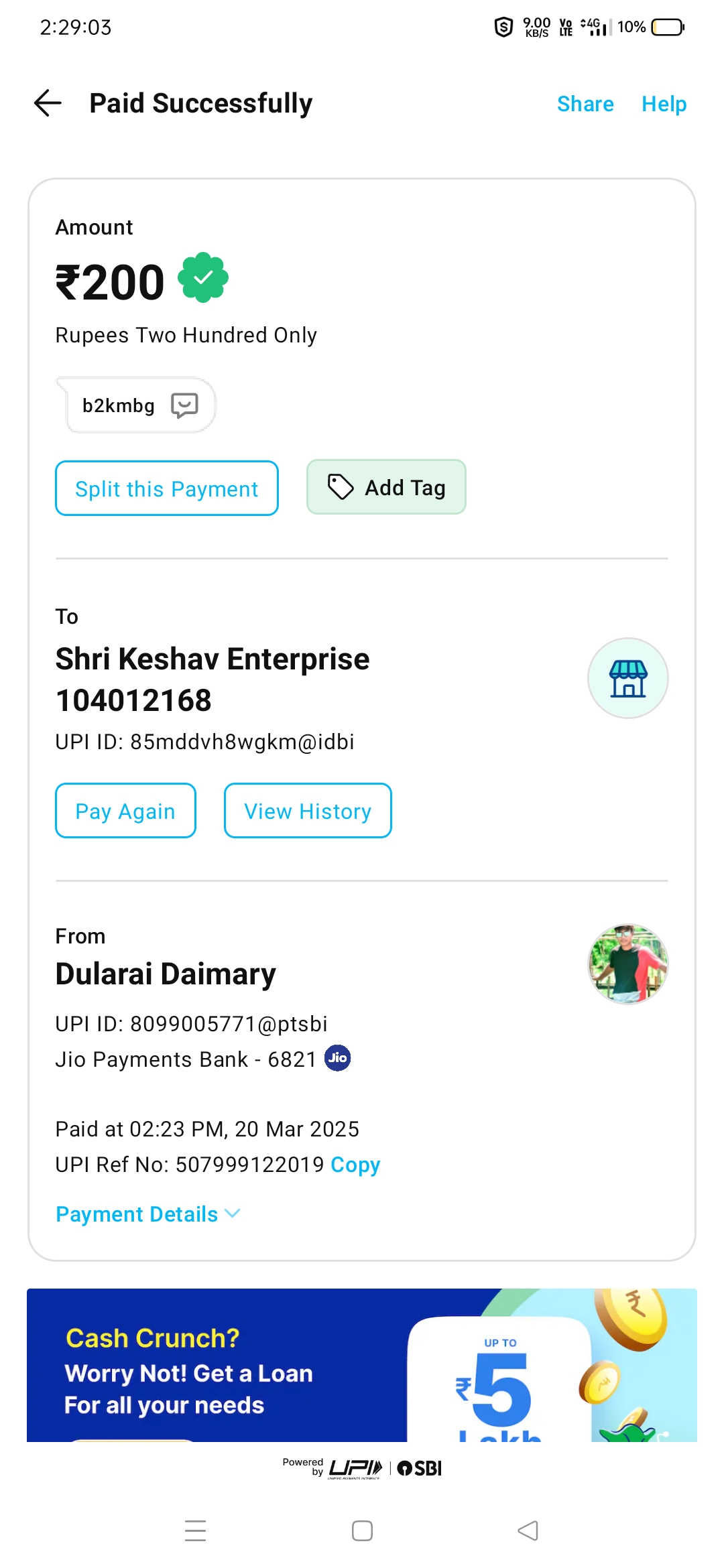Tap the Add Tag button

coord(386,487)
